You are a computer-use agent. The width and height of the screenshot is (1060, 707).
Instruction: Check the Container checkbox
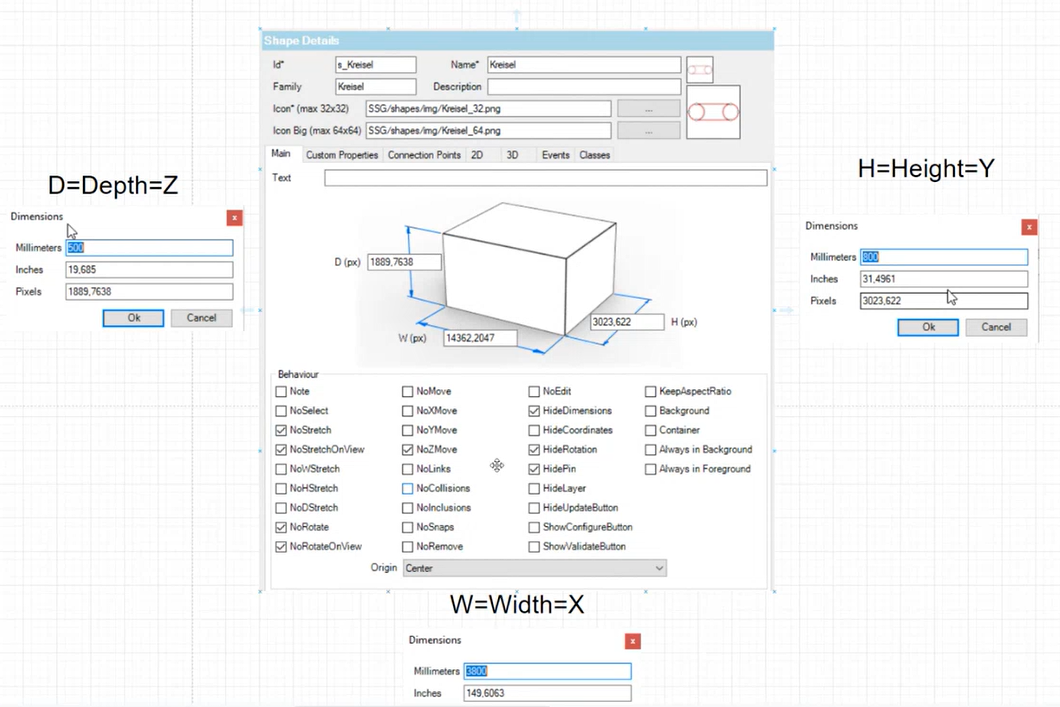tap(650, 430)
